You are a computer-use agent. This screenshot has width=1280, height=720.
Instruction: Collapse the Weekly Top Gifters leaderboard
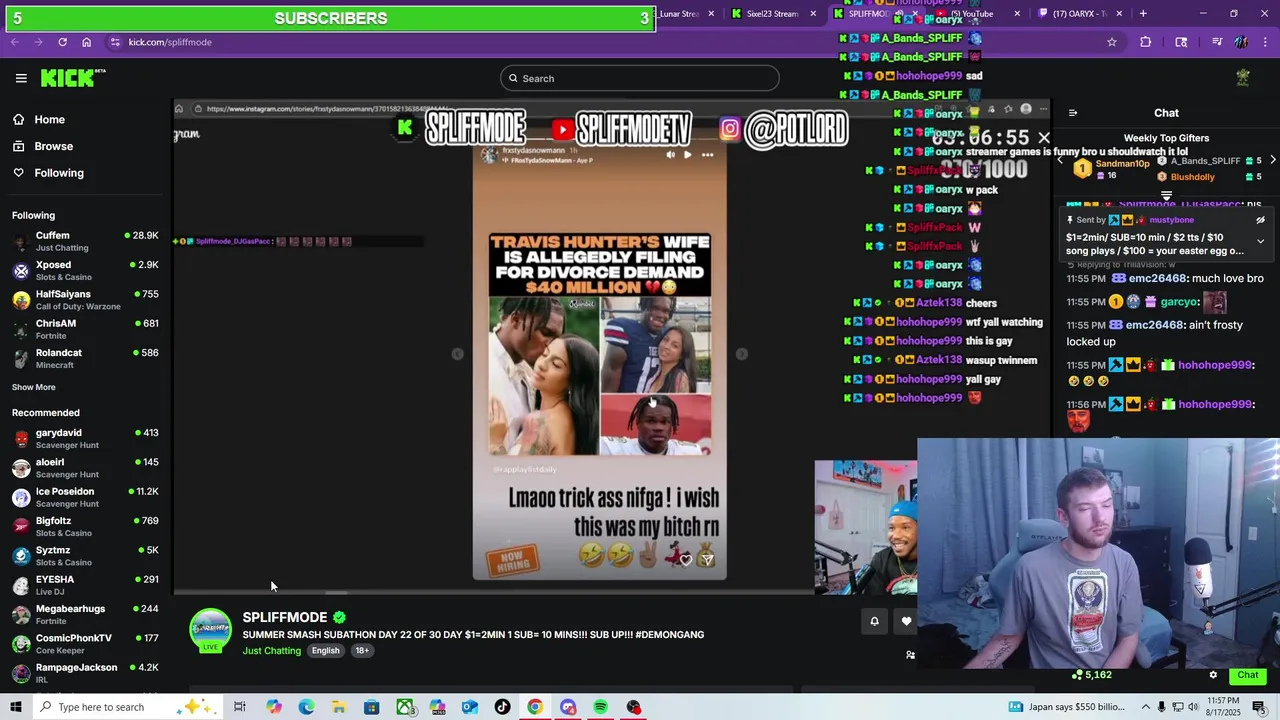(1166, 196)
